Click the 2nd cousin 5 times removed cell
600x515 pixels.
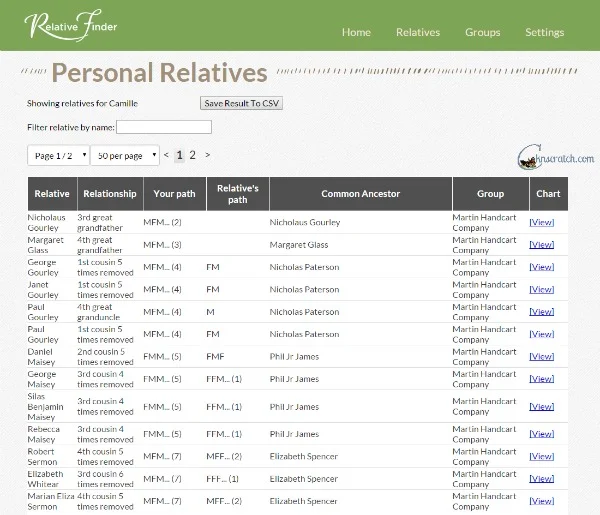(x=105, y=357)
